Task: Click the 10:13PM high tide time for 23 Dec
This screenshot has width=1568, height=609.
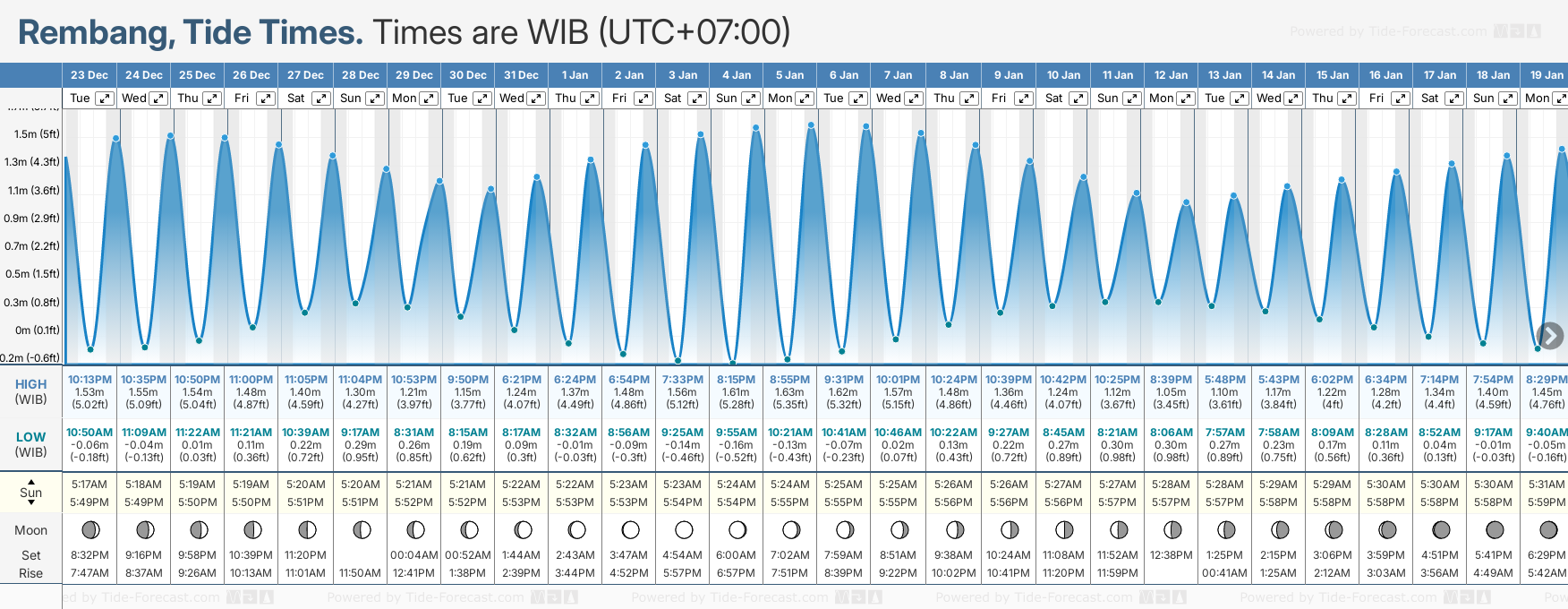Action: 89,380
